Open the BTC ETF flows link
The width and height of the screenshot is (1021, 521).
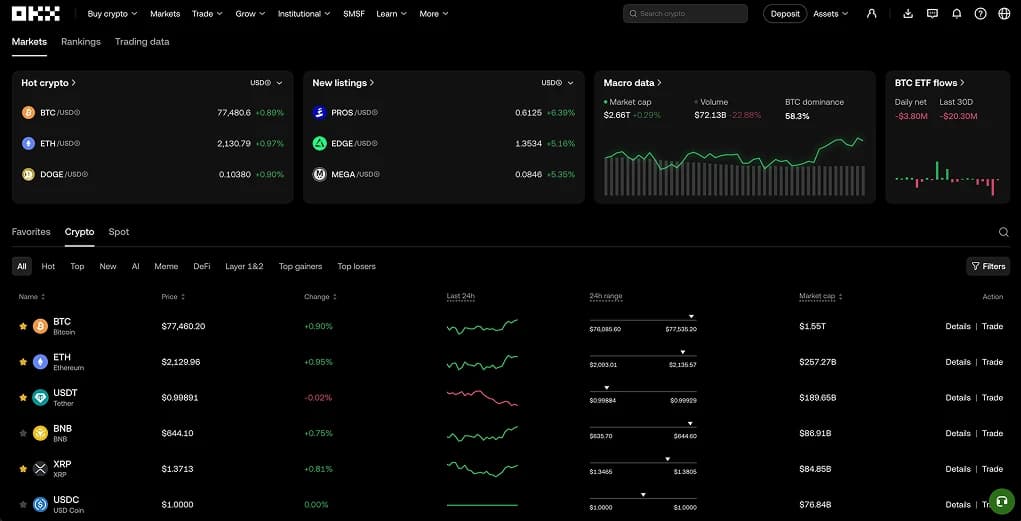point(930,83)
